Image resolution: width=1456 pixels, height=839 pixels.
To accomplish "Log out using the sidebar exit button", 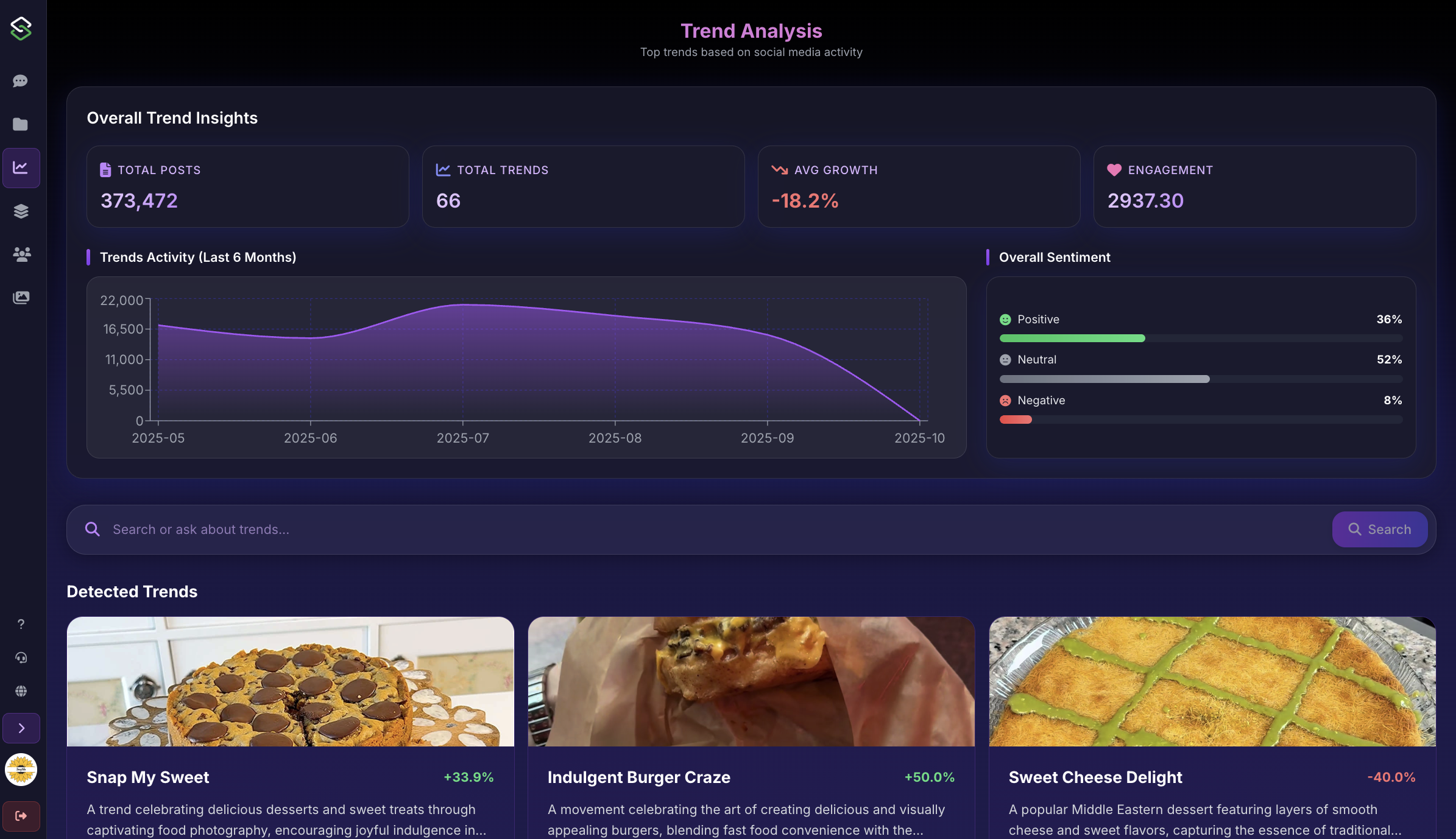I will pos(21,816).
